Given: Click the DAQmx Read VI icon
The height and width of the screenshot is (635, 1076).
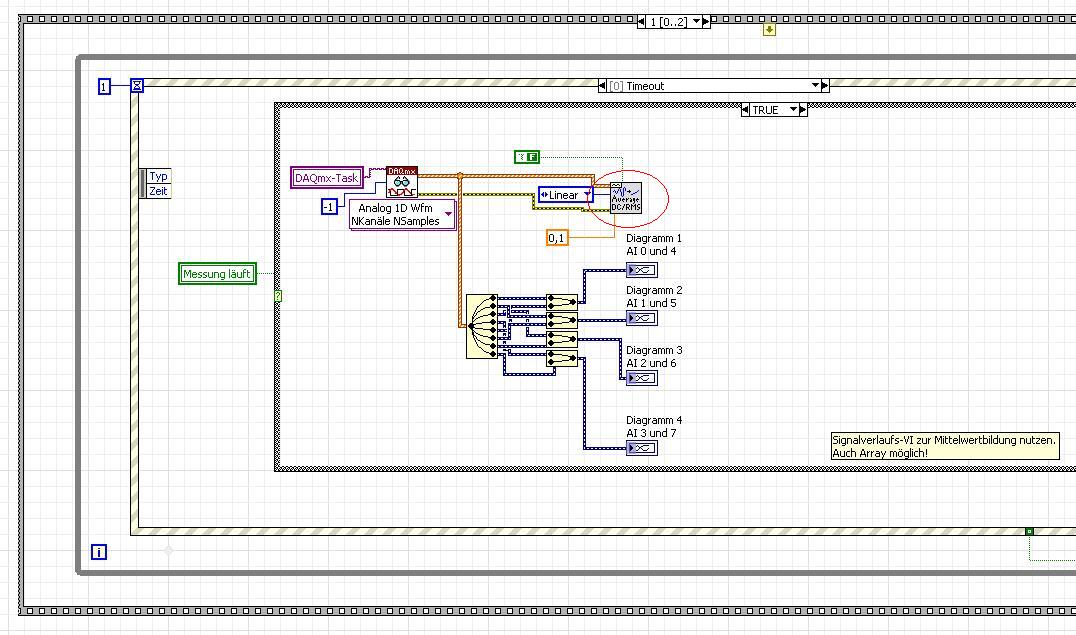Looking at the screenshot, I should 401,182.
